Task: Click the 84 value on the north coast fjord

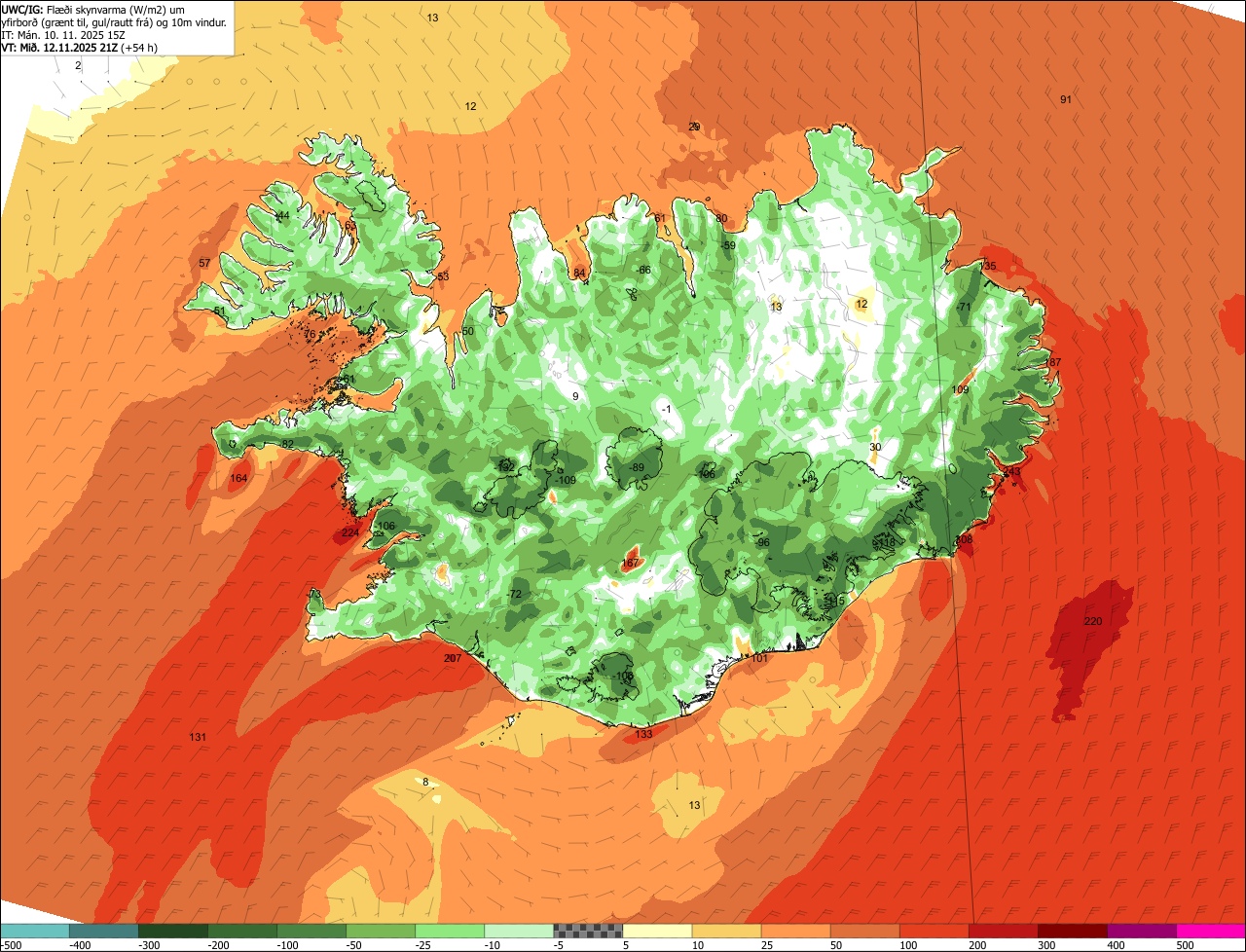Action: tap(580, 273)
